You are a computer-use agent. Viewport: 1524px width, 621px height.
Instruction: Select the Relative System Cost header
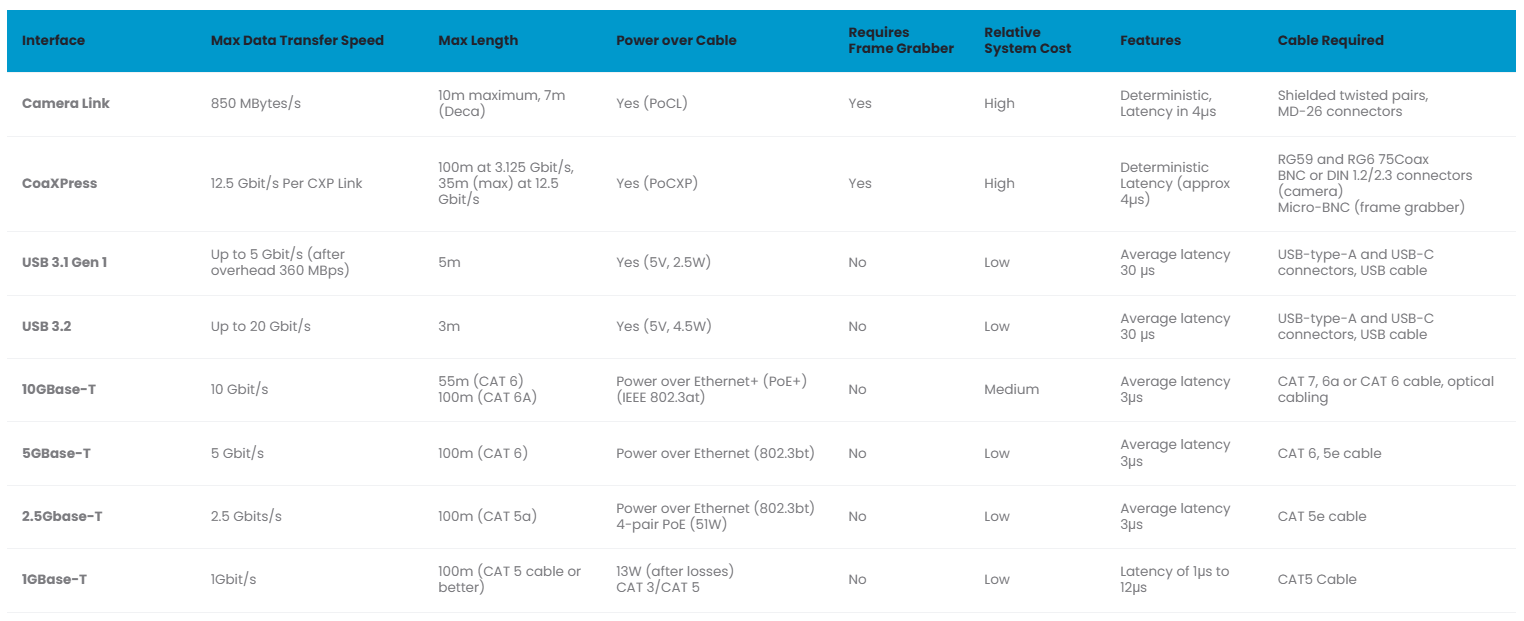(x=1027, y=41)
